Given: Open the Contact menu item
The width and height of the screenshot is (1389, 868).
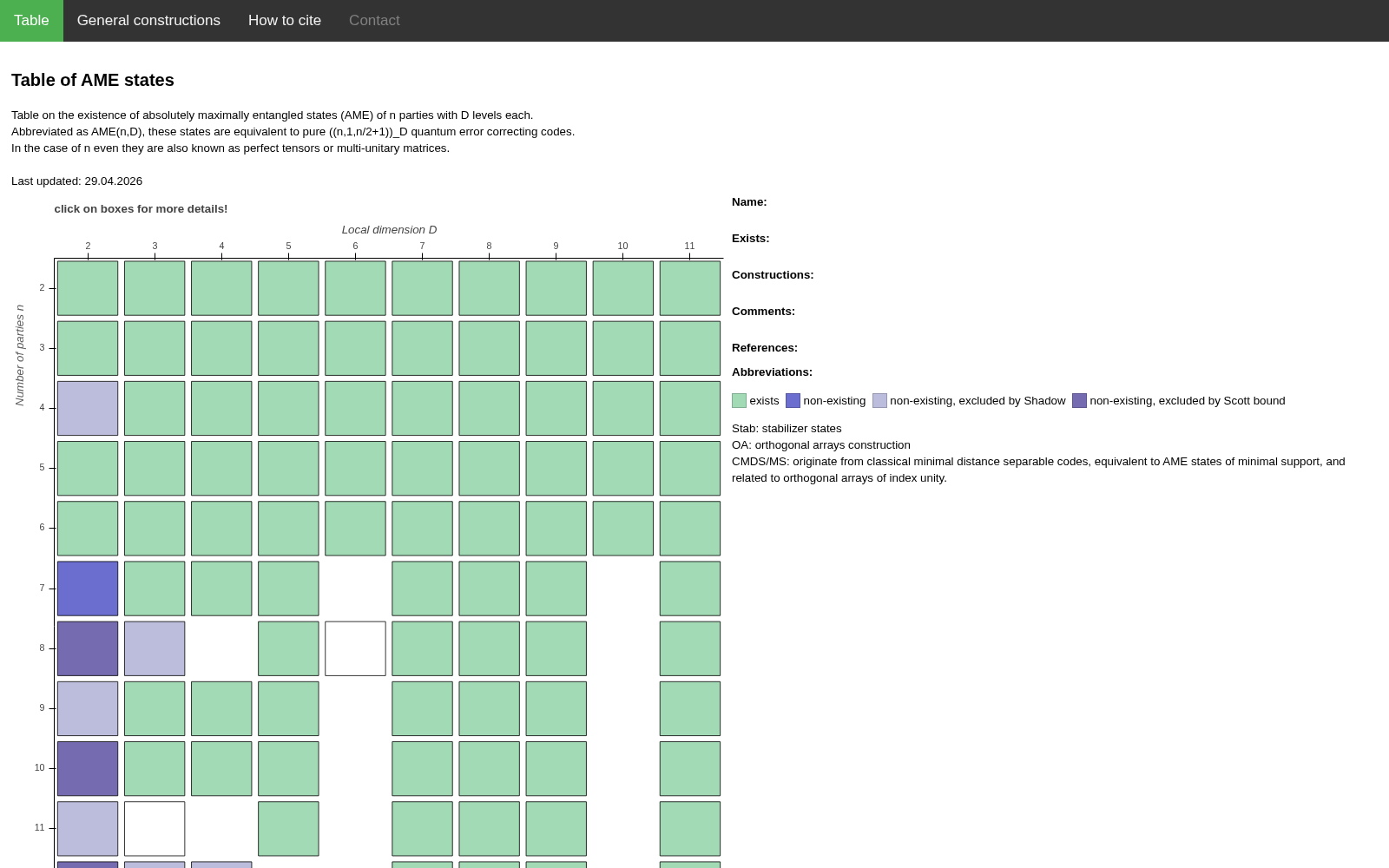Looking at the screenshot, I should pos(374,21).
